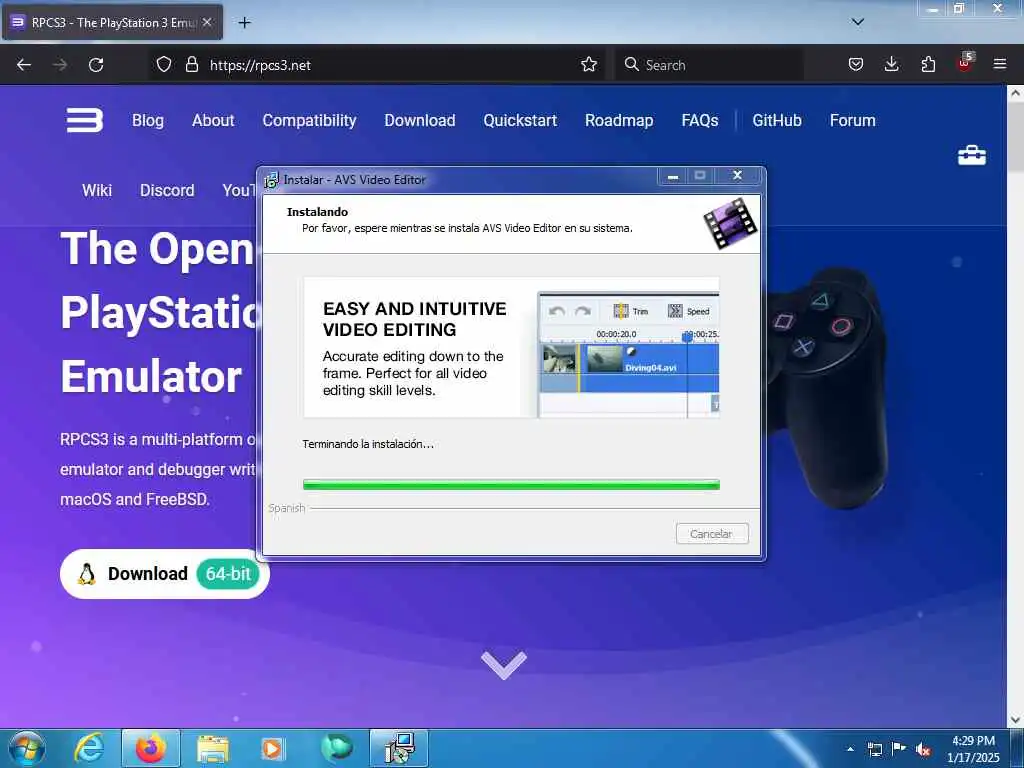Click the installer promo banner image
Image resolution: width=1024 pixels, height=768 pixels.
tap(511, 347)
